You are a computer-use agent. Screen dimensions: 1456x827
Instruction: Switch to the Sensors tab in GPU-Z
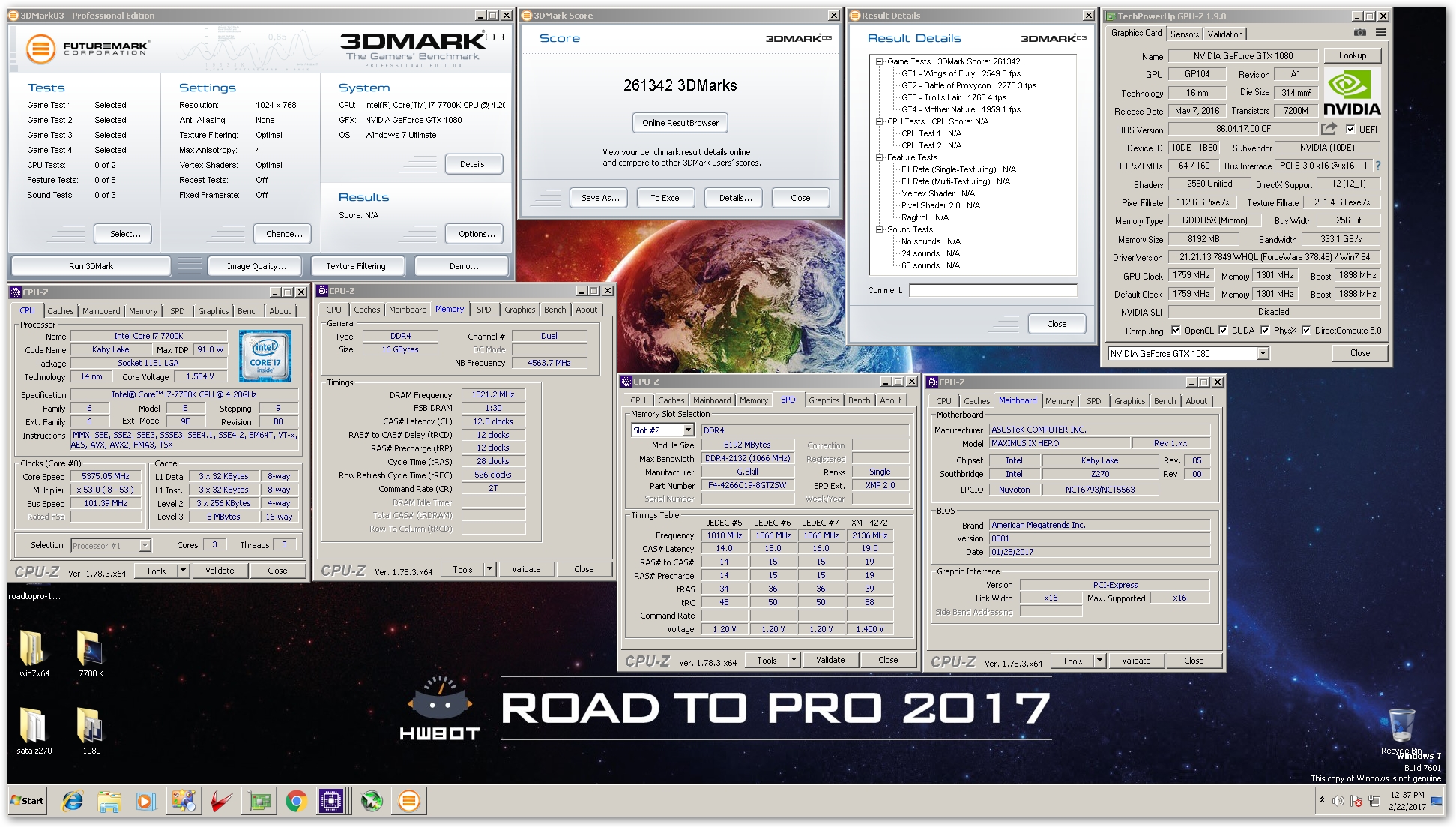(1185, 34)
